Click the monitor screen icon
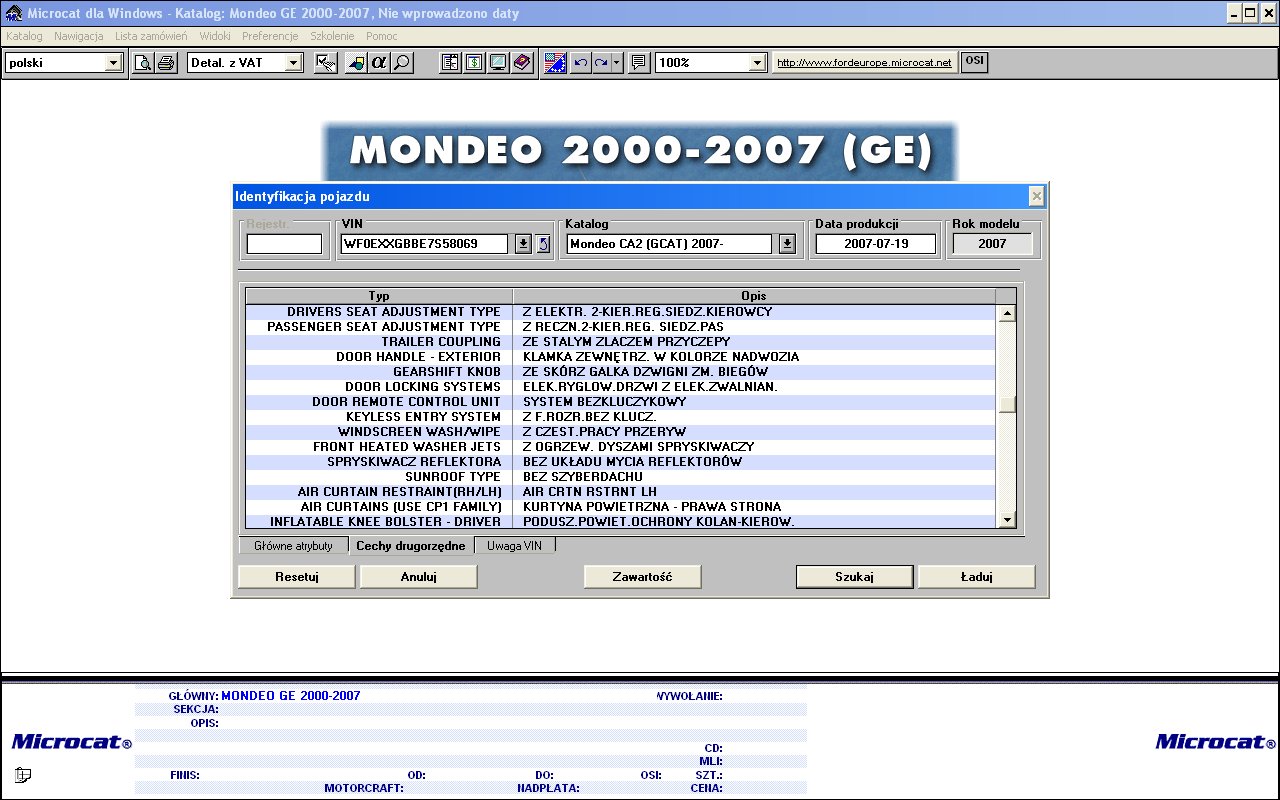The height and width of the screenshot is (800, 1280). (497, 63)
